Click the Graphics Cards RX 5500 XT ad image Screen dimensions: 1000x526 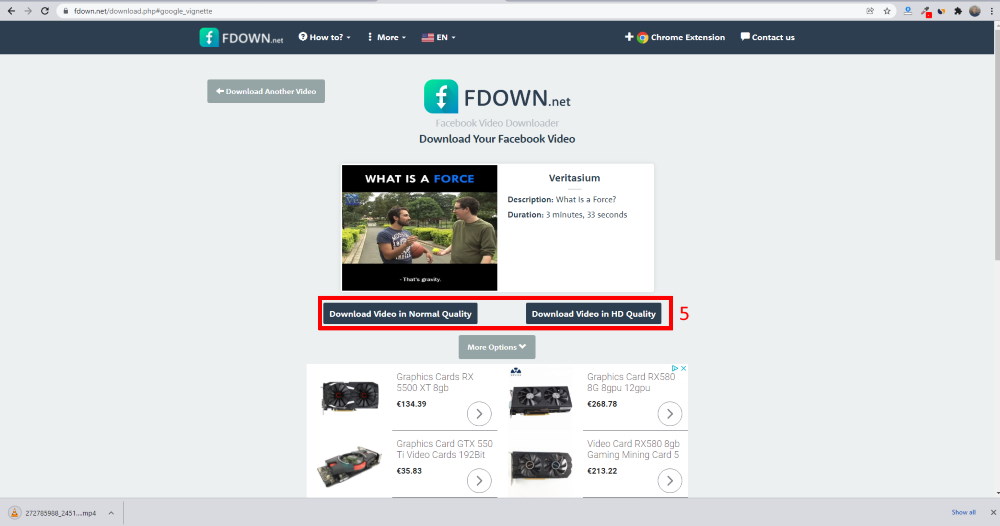click(350, 397)
